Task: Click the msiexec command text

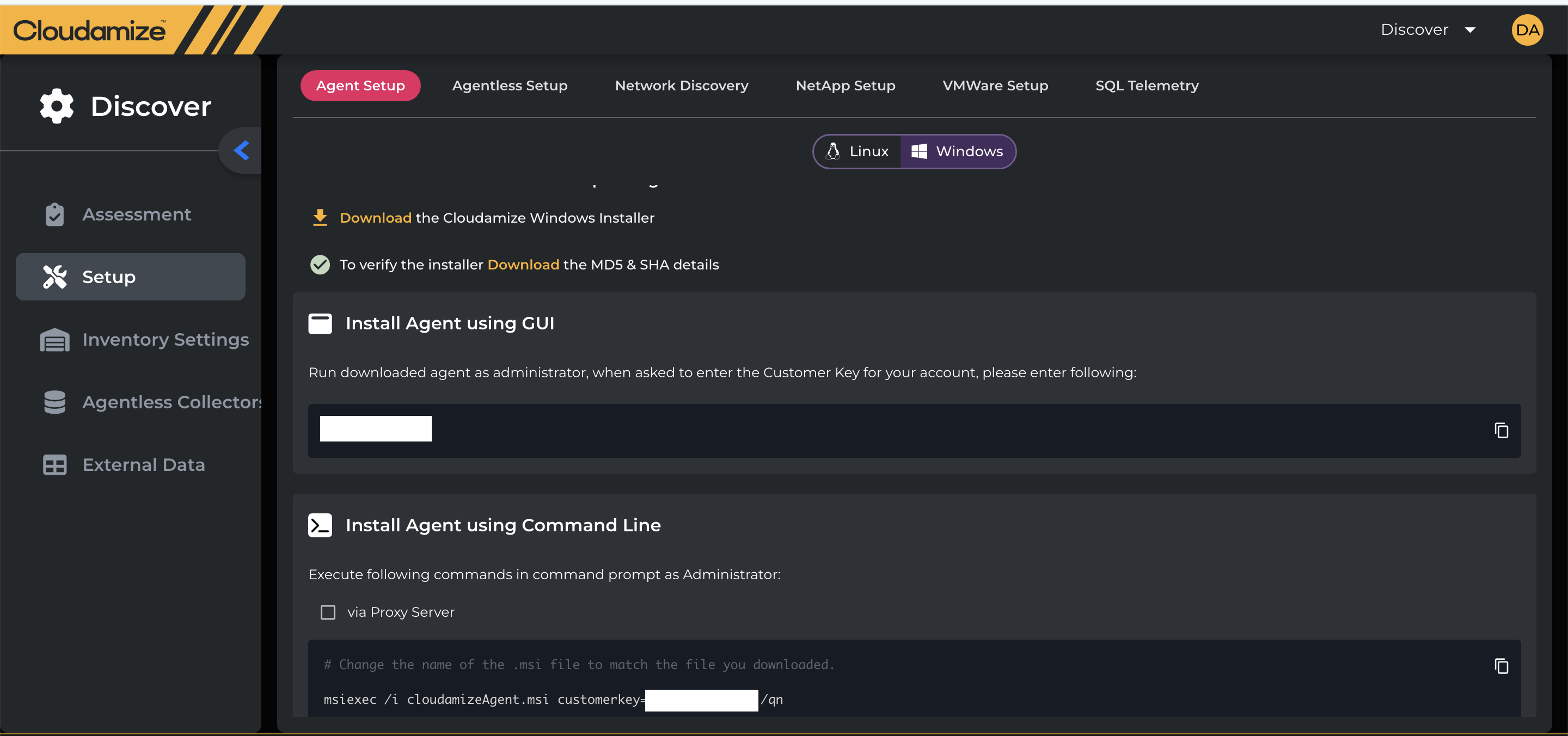Action: (x=553, y=700)
